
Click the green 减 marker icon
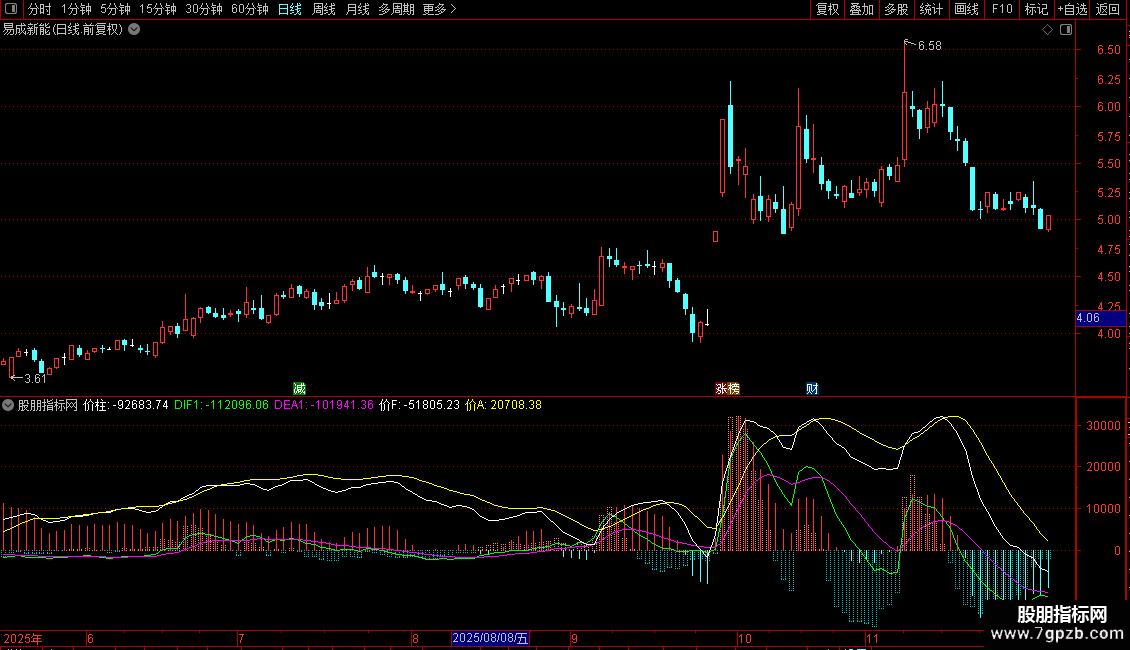tap(299, 388)
